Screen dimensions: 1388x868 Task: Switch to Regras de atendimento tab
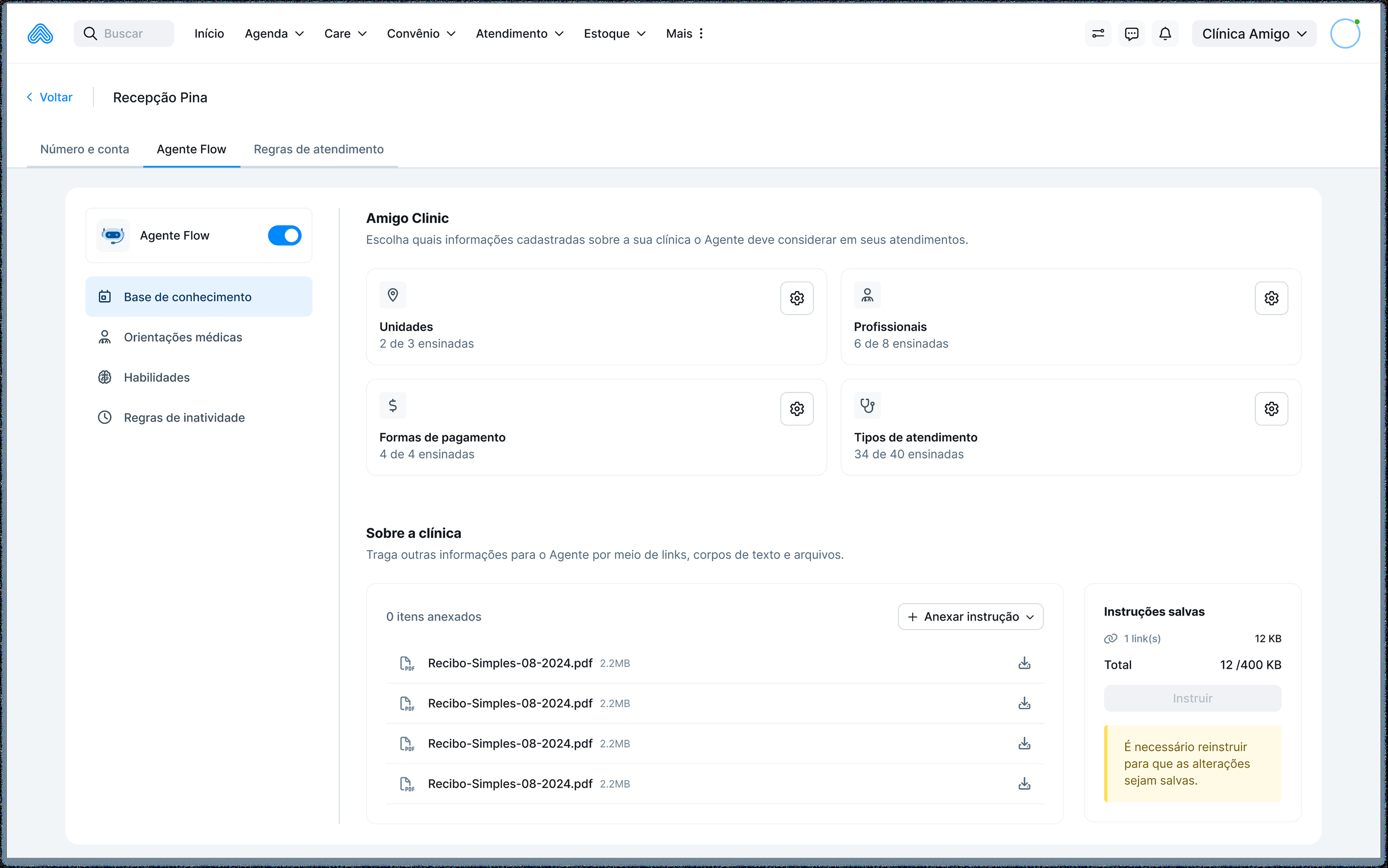[x=319, y=149]
